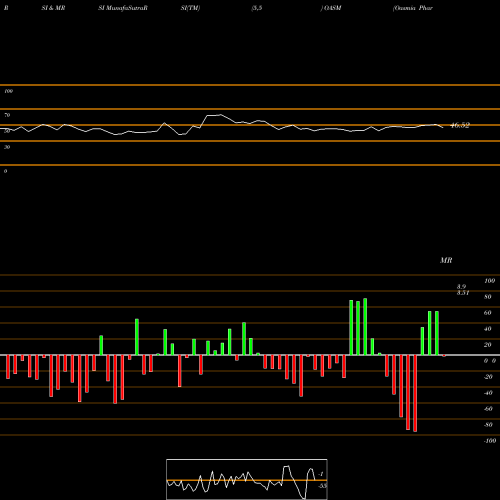Click the -80 label on MR axis
This screenshot has width=500, height=500.
click(x=488, y=425)
